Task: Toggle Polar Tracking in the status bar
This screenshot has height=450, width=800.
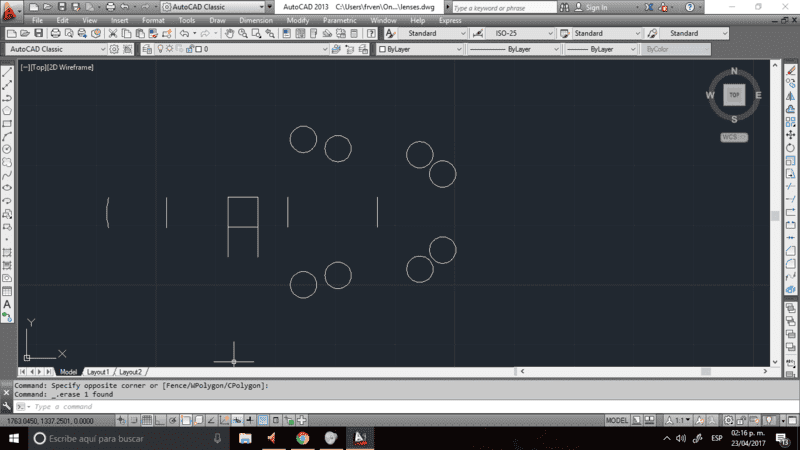Action: tap(173, 420)
